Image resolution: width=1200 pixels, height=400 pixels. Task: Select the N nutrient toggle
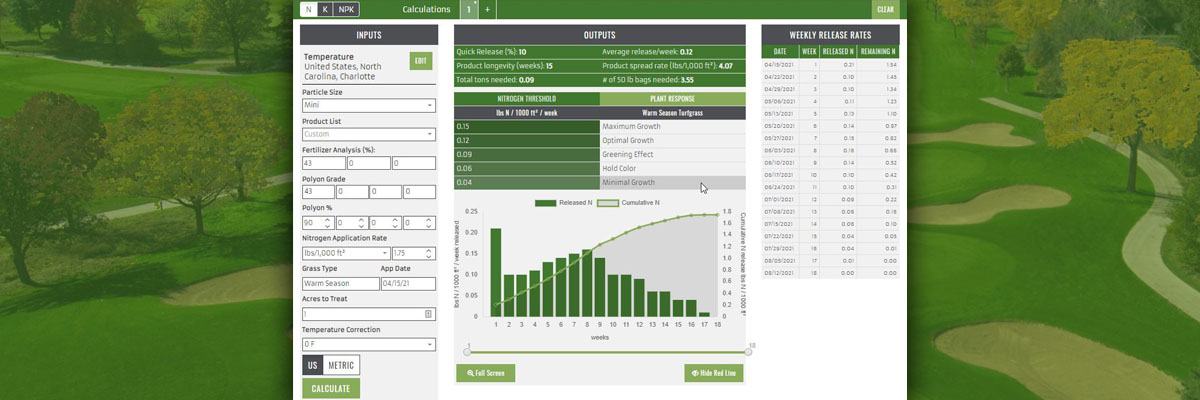coord(308,9)
